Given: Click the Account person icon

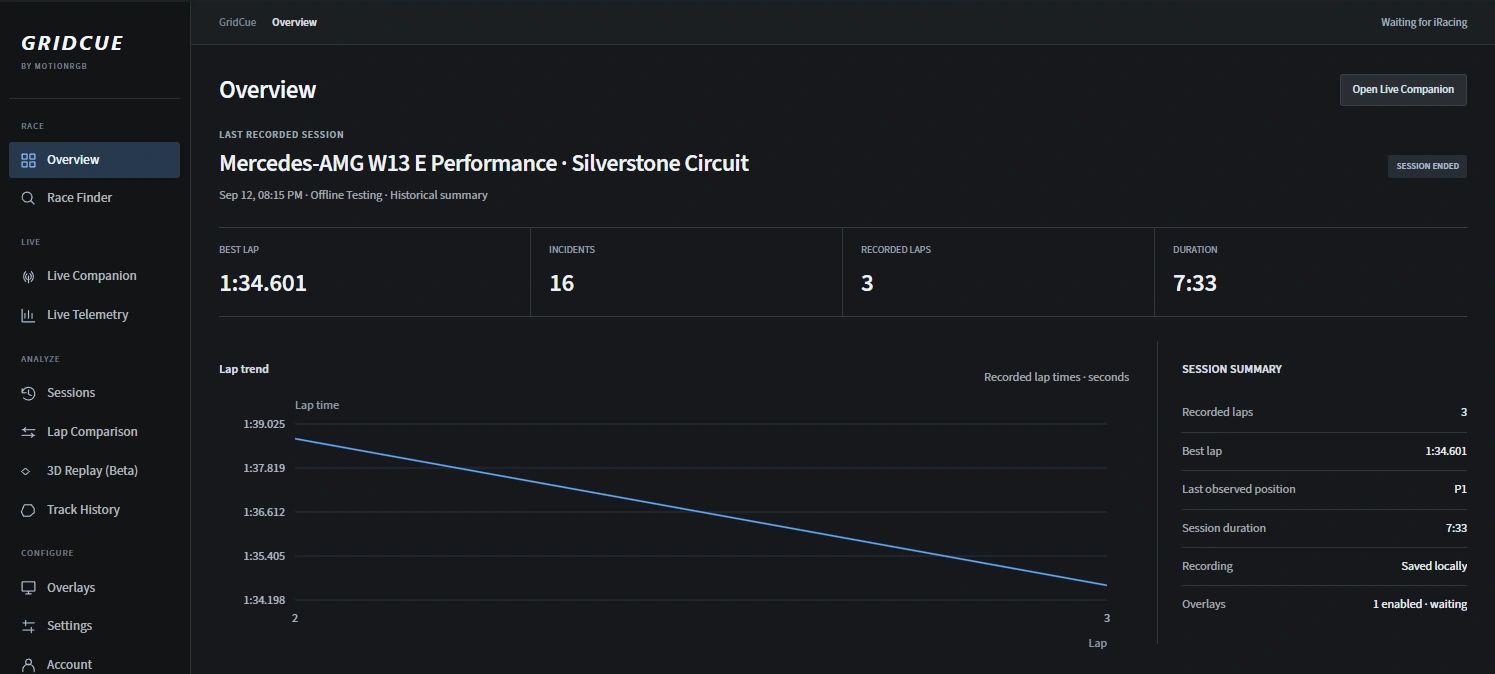Looking at the screenshot, I should point(28,665).
